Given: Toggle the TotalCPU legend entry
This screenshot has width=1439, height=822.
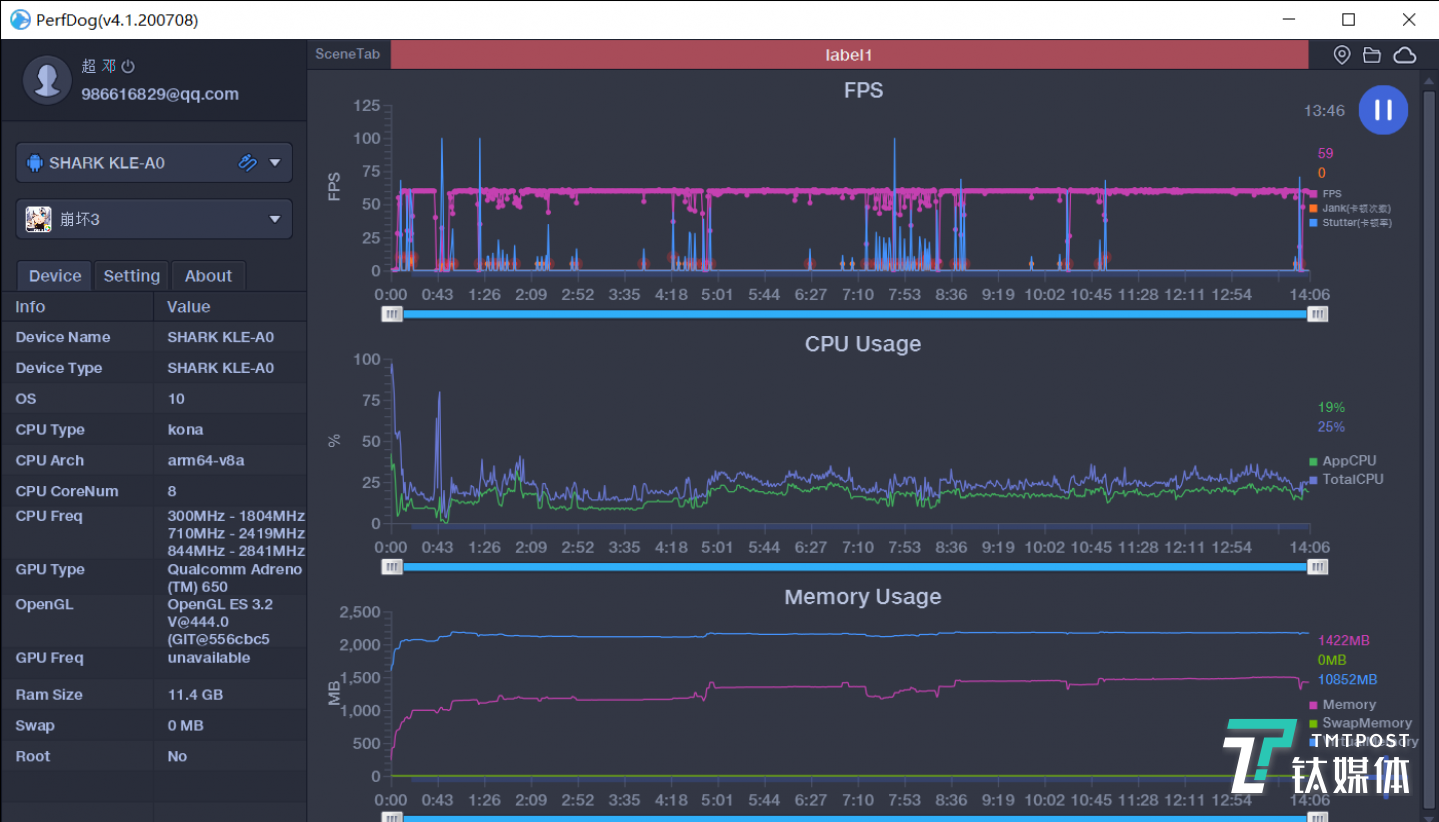Looking at the screenshot, I should (1352, 479).
